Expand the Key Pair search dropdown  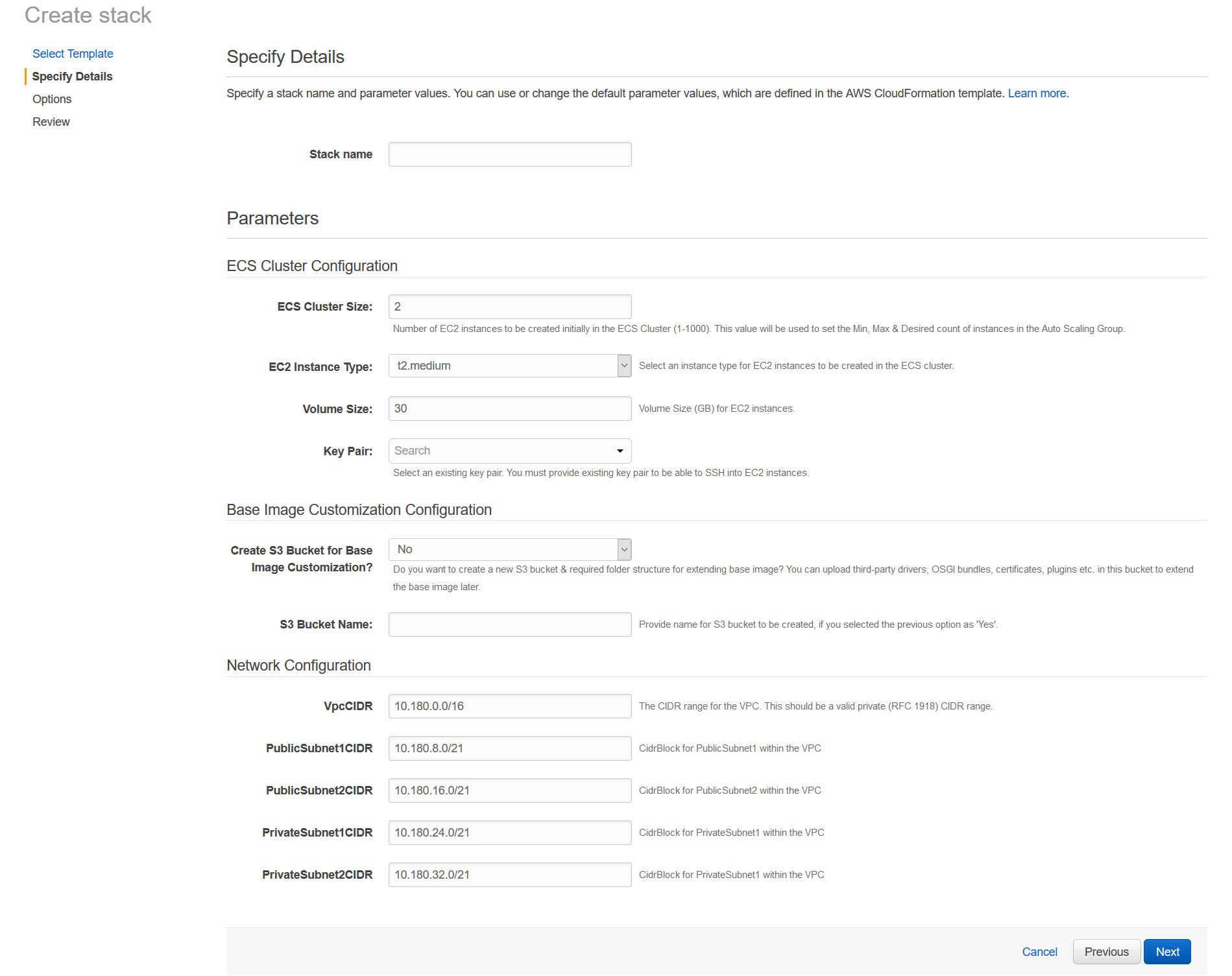509,451
